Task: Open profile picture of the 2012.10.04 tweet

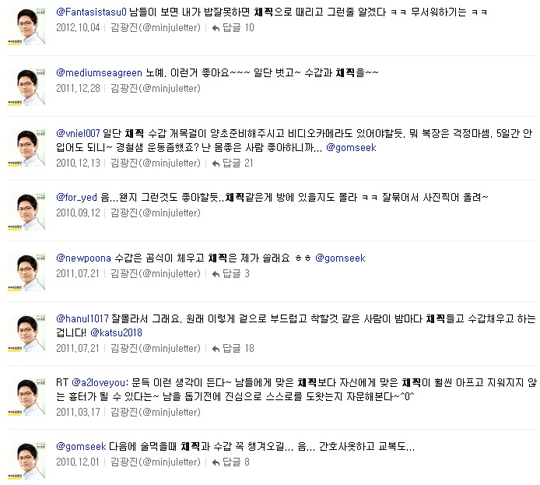Action: coord(27,27)
